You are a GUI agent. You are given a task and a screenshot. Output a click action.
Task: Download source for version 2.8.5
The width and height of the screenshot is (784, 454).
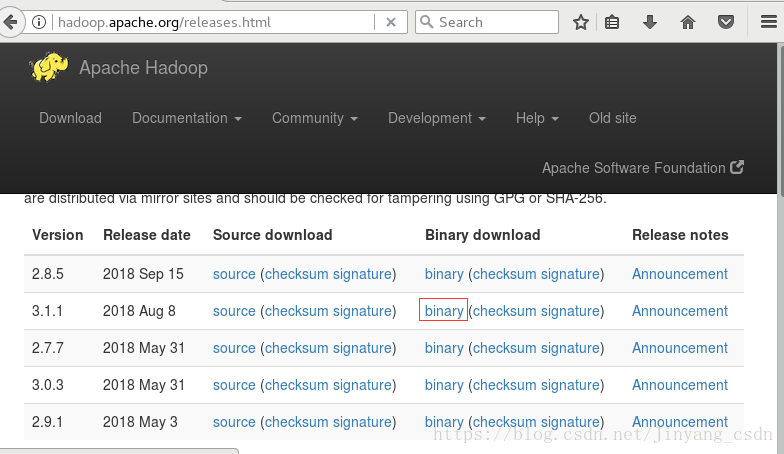[234, 274]
